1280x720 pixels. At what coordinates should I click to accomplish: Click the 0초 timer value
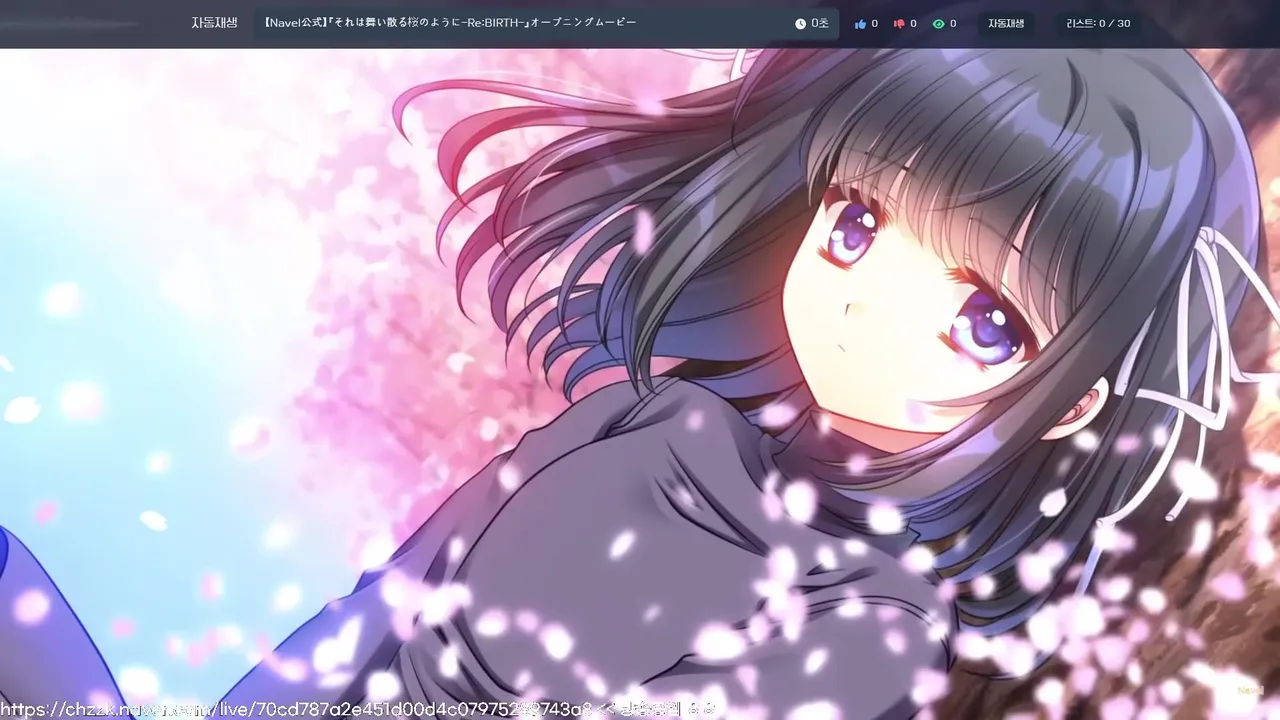[819, 23]
